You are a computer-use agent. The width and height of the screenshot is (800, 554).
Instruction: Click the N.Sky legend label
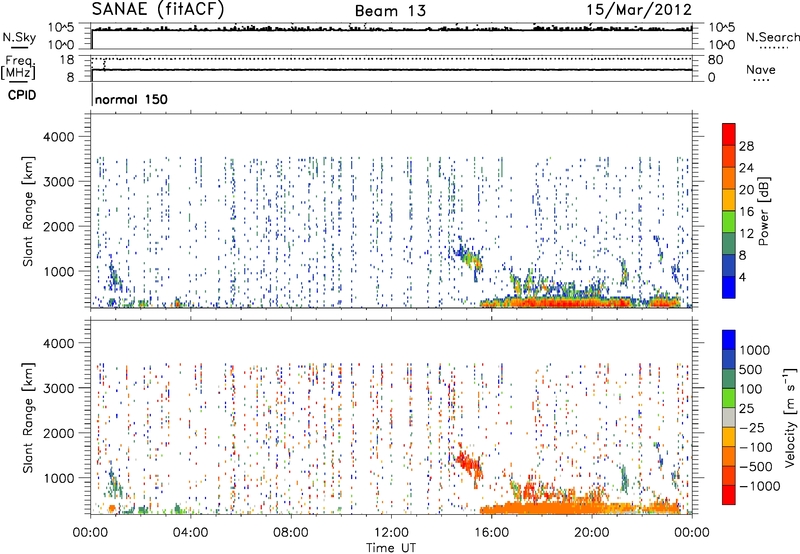[19, 38]
